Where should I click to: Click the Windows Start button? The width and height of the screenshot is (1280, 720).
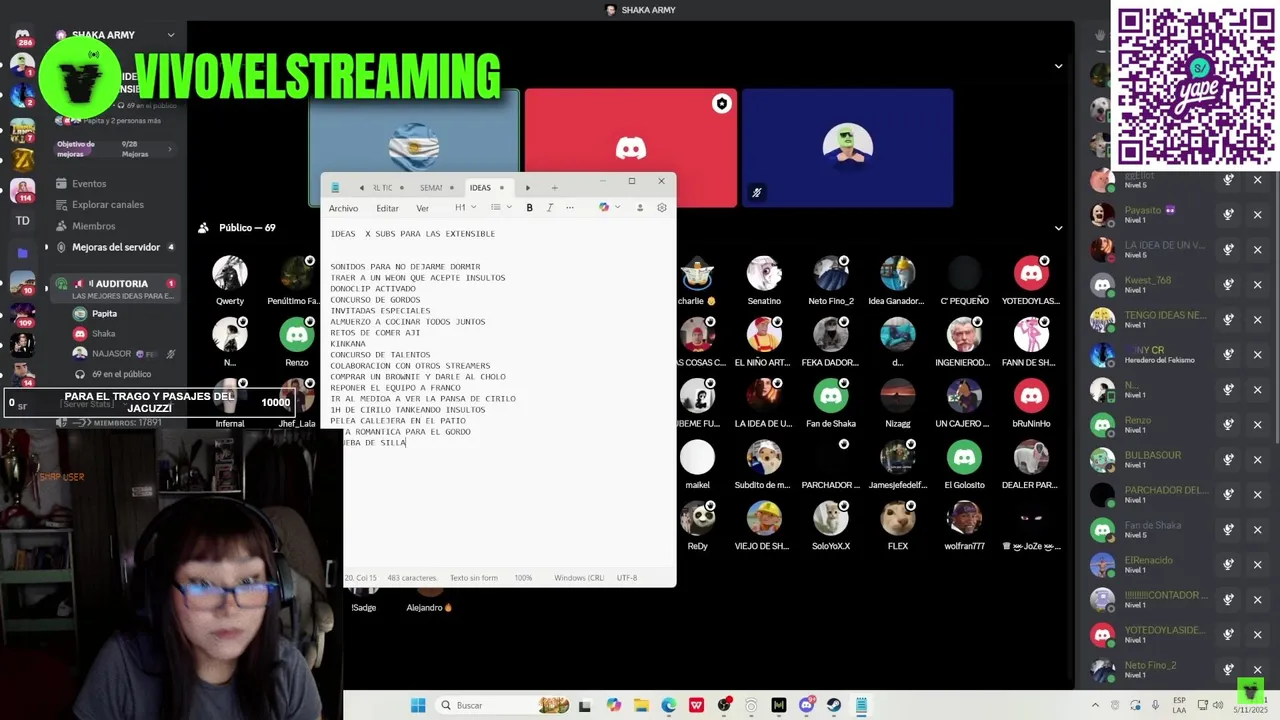tap(418, 705)
